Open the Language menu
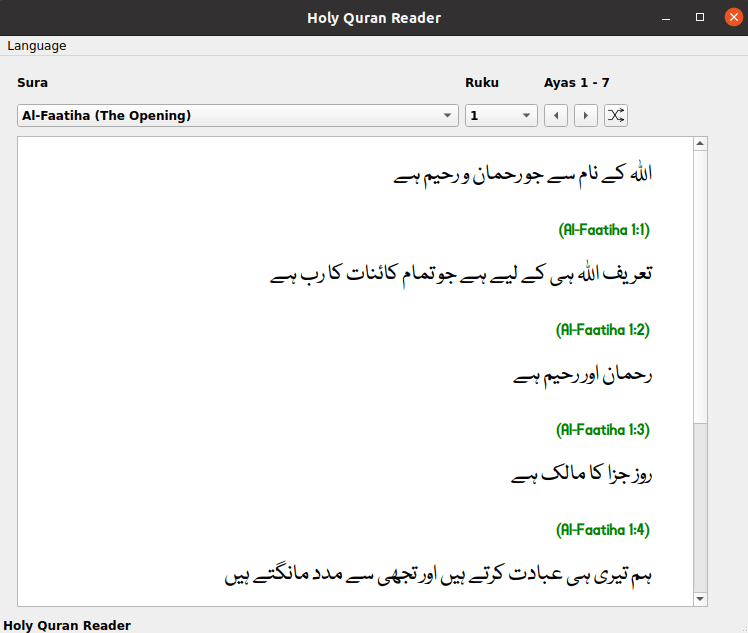Screen dimensions: 748x633 point(37,46)
